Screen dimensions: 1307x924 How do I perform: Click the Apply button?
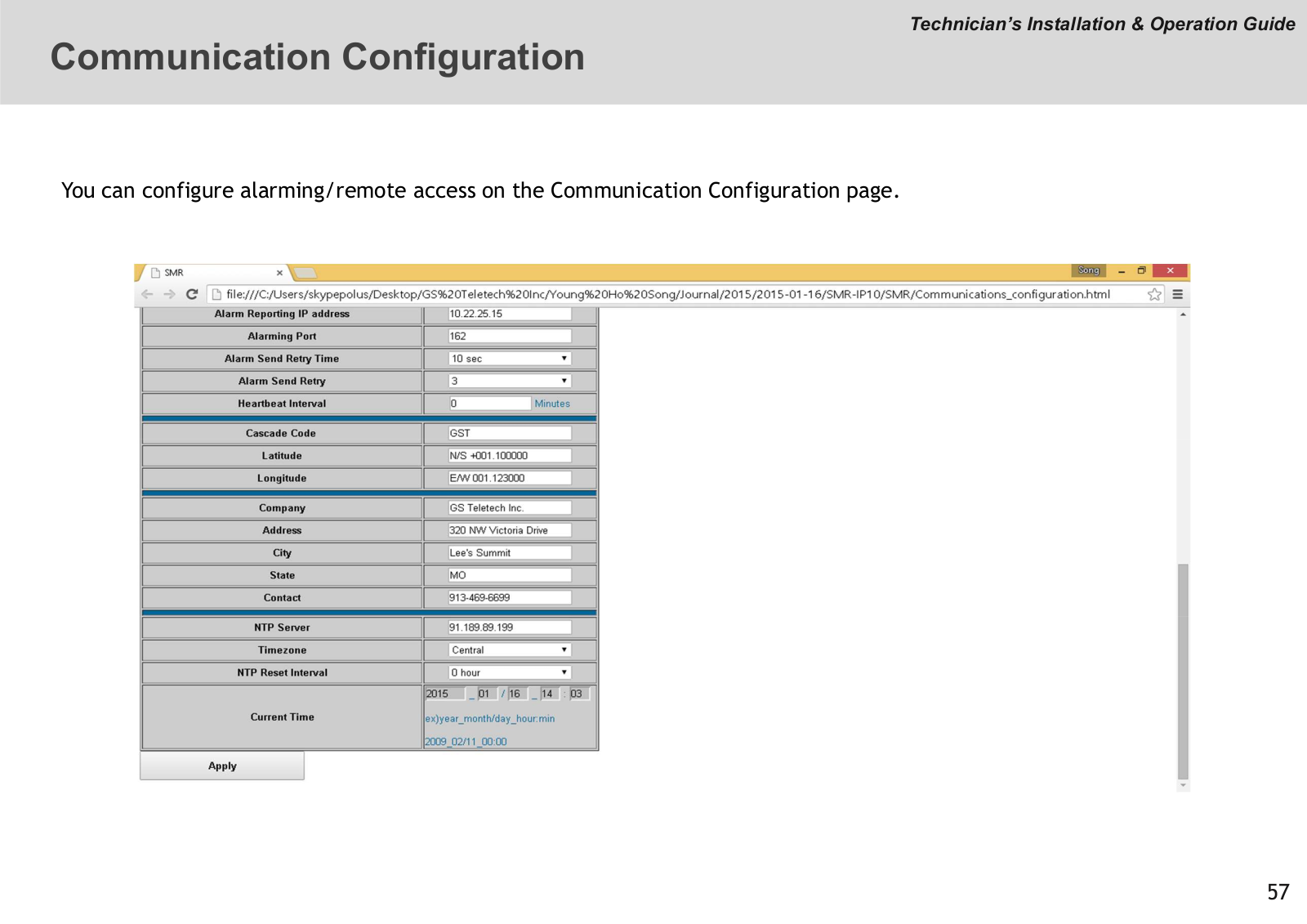click(x=222, y=766)
